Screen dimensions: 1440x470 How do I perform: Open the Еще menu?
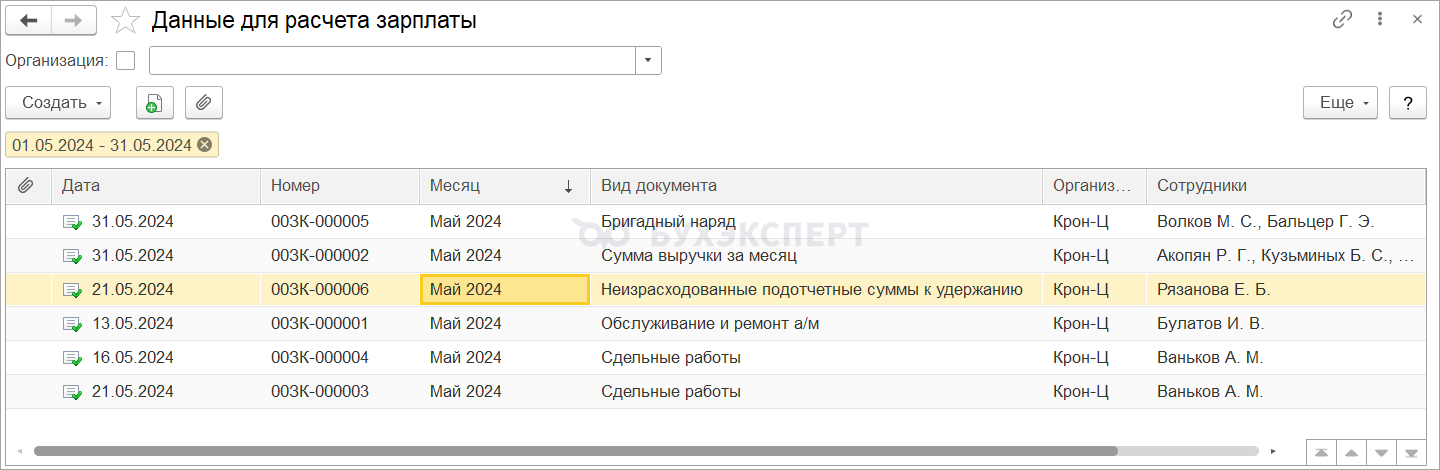click(1340, 103)
